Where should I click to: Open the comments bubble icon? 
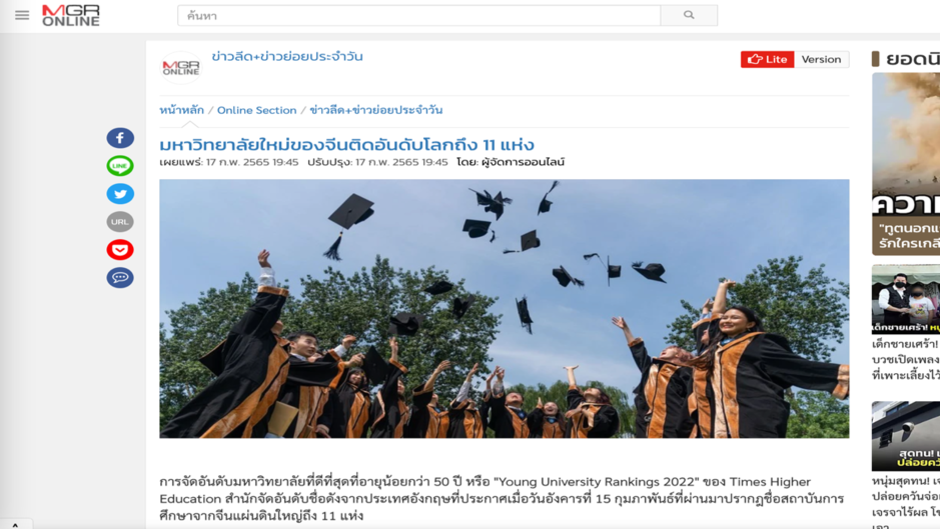coord(120,278)
